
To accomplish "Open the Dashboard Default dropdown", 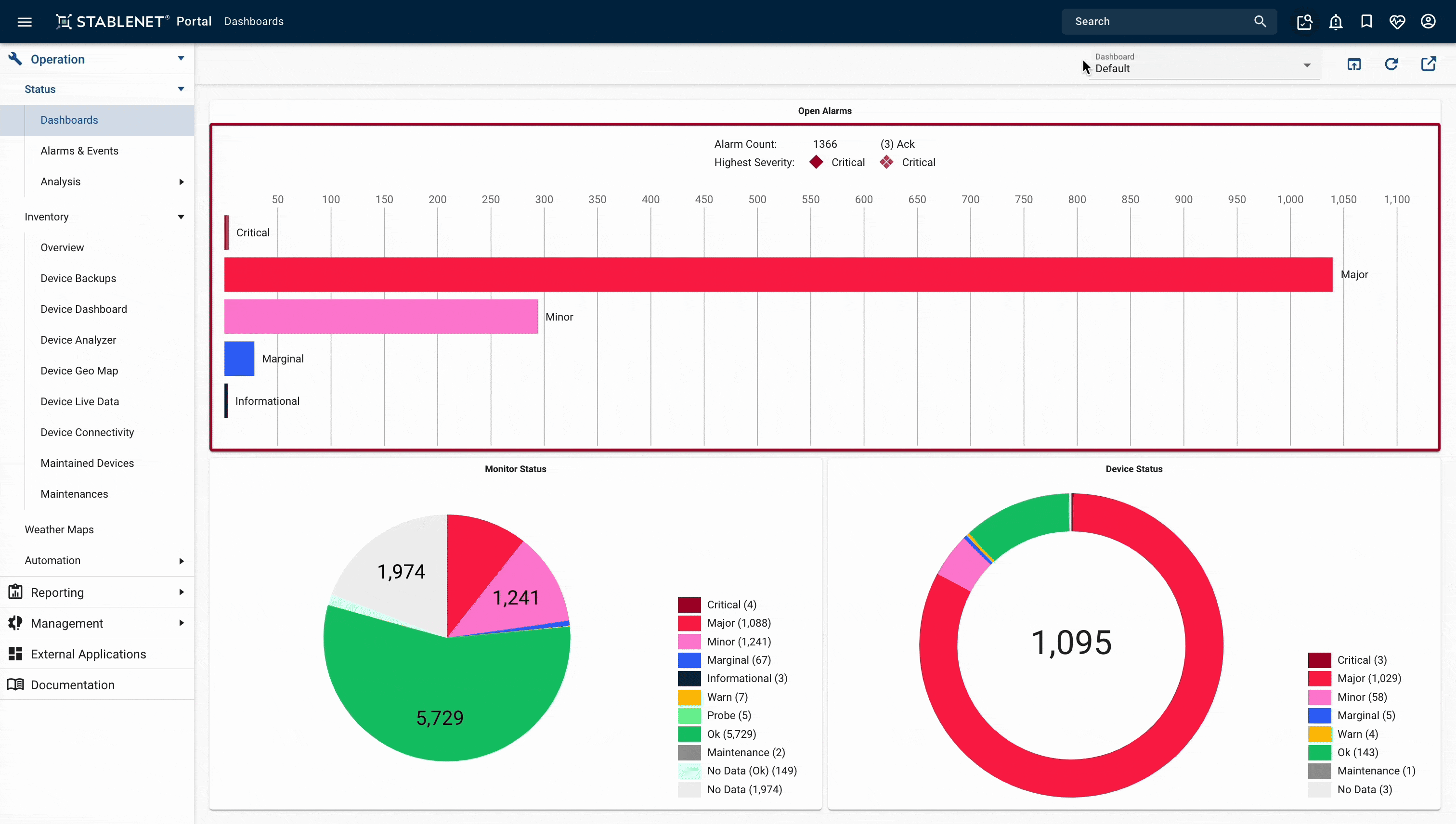I will tap(1204, 64).
